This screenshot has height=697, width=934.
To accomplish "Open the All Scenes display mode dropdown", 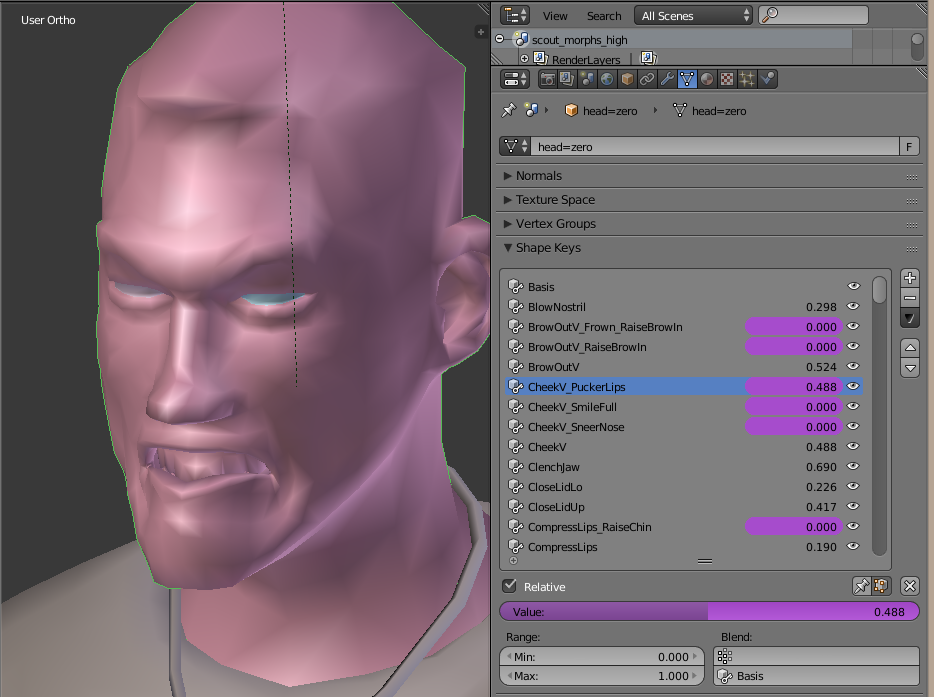I will click(694, 15).
